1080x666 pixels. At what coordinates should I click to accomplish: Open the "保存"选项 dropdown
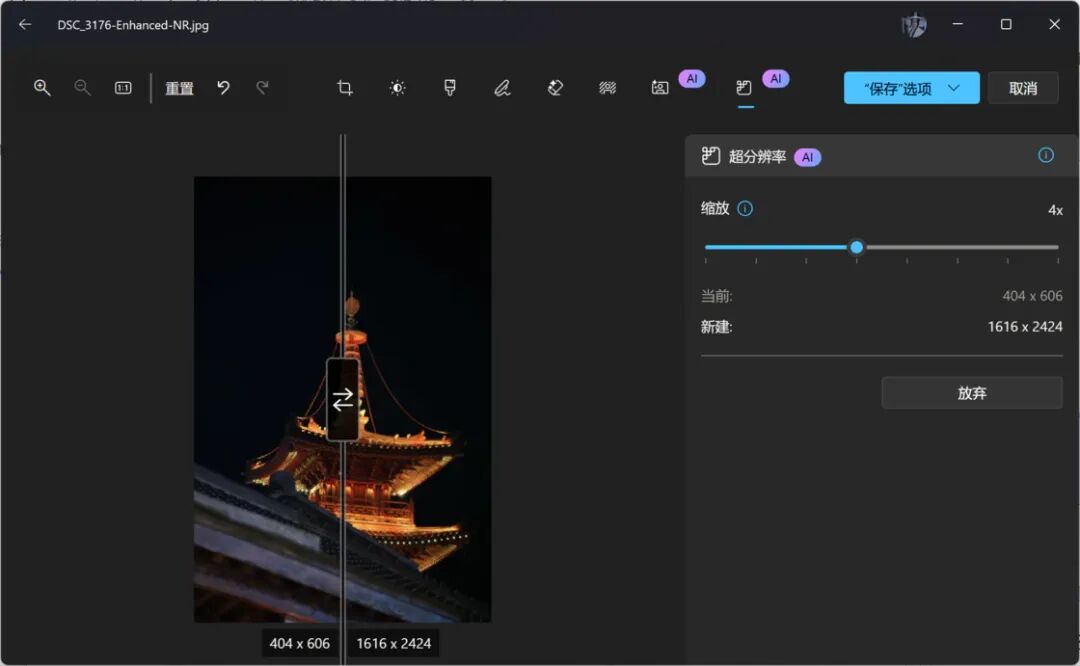(x=911, y=88)
